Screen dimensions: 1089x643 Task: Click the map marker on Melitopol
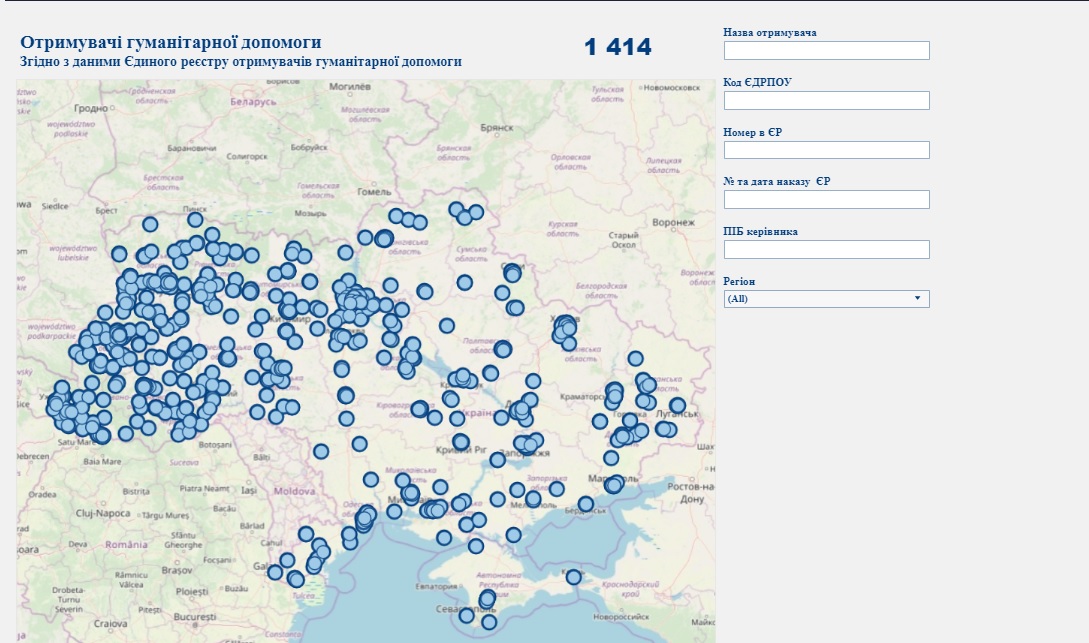[x=534, y=497]
